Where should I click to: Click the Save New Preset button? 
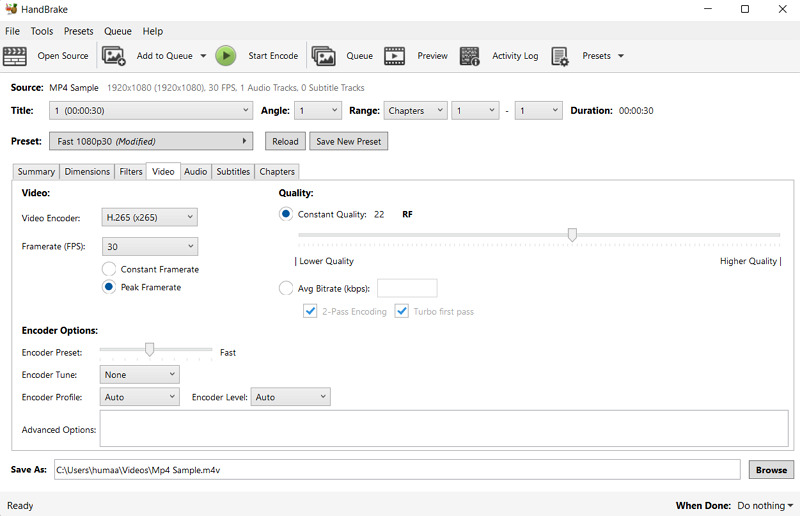pyautogui.click(x=348, y=141)
